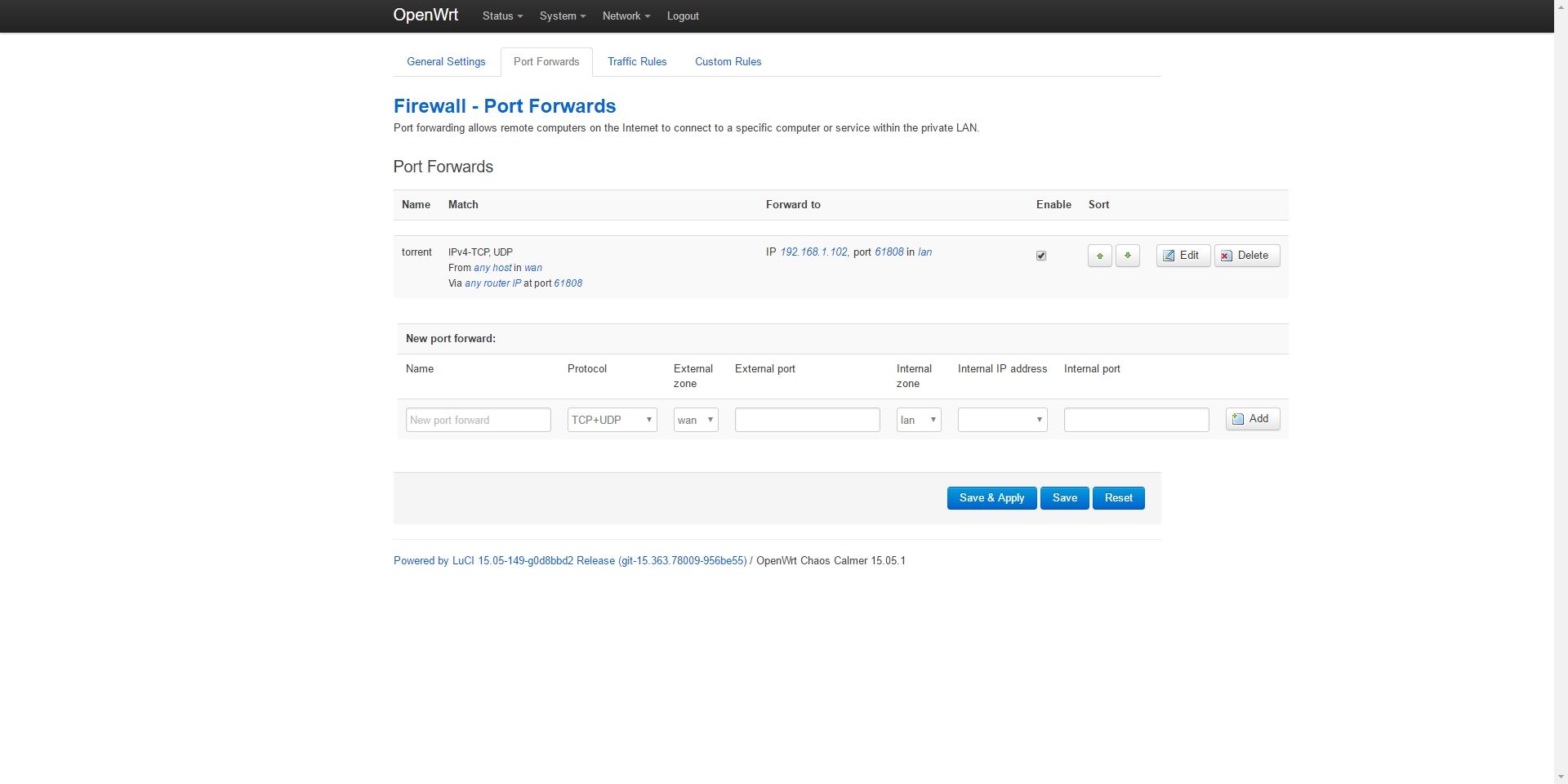The height and width of the screenshot is (784, 1568).
Task: Click the Reset button
Action: pyautogui.click(x=1118, y=498)
